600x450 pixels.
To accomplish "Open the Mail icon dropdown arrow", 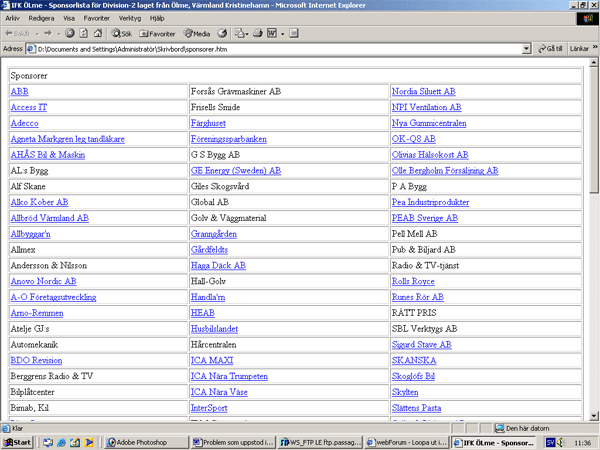I will (247, 34).
